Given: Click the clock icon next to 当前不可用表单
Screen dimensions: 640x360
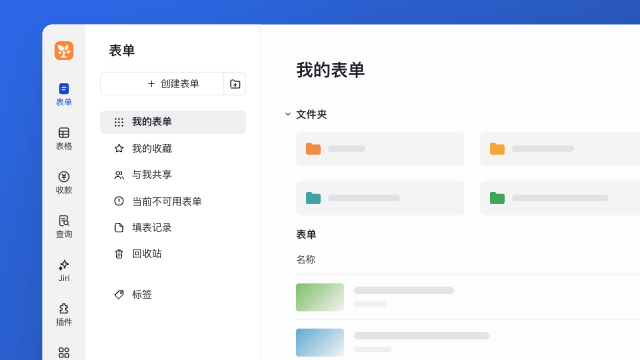Looking at the screenshot, I should pyautogui.click(x=119, y=201).
